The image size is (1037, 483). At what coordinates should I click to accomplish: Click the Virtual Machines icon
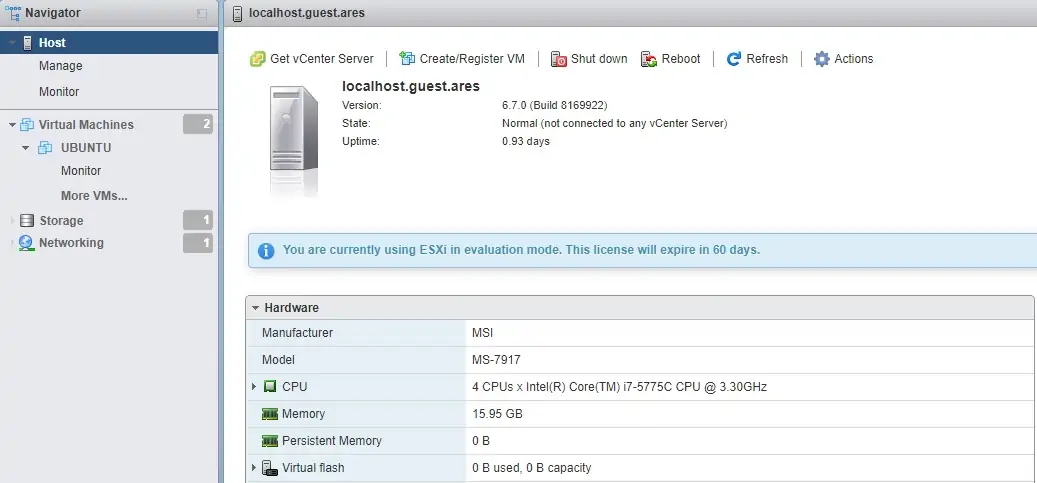27,124
